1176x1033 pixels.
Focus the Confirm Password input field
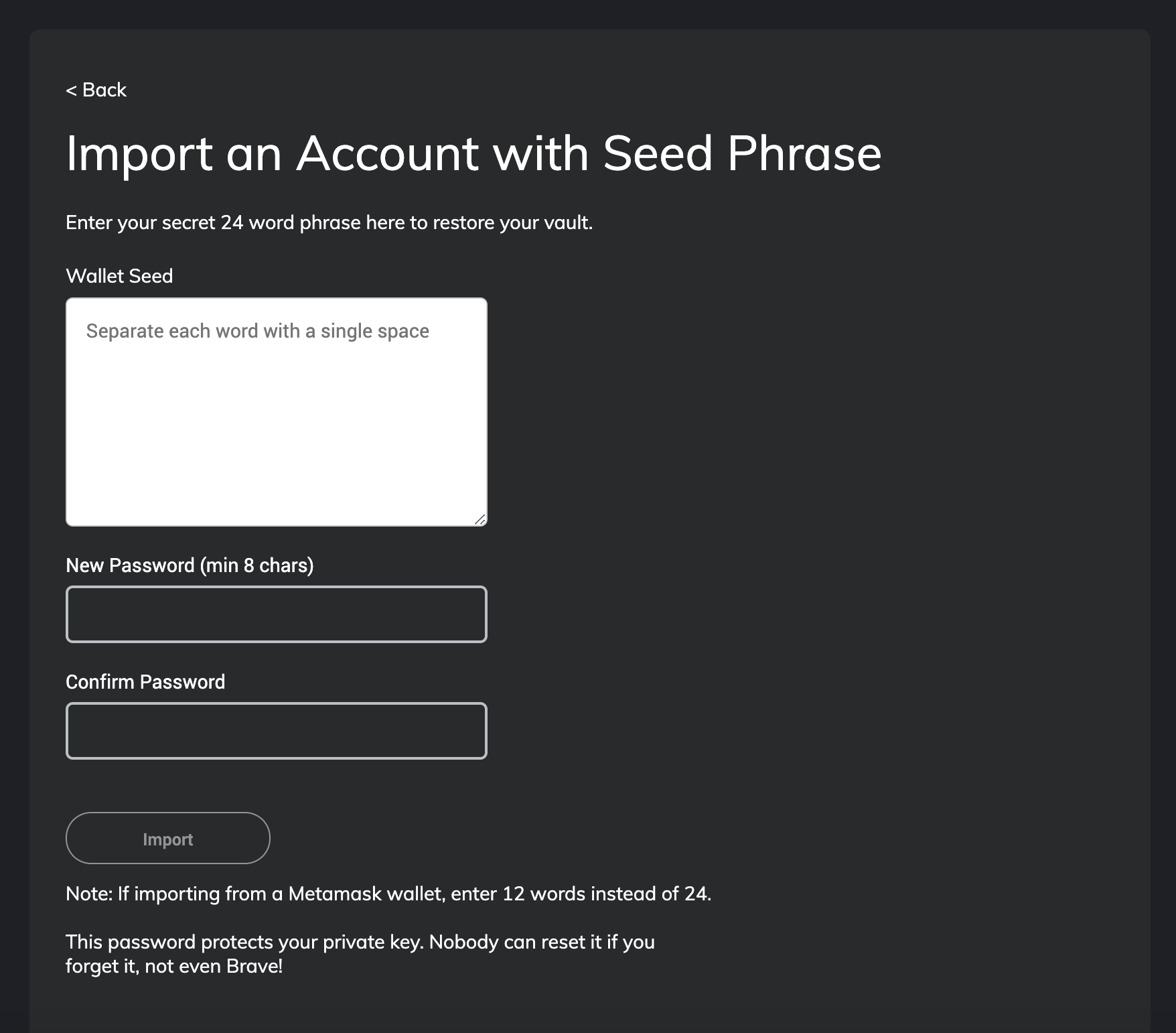click(x=276, y=731)
